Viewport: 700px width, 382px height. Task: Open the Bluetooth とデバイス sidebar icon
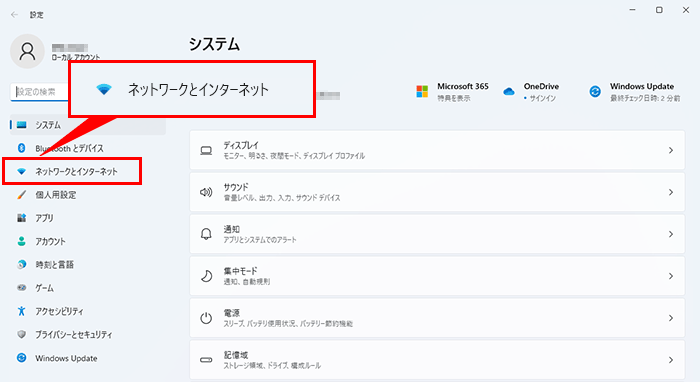[x=21, y=148]
